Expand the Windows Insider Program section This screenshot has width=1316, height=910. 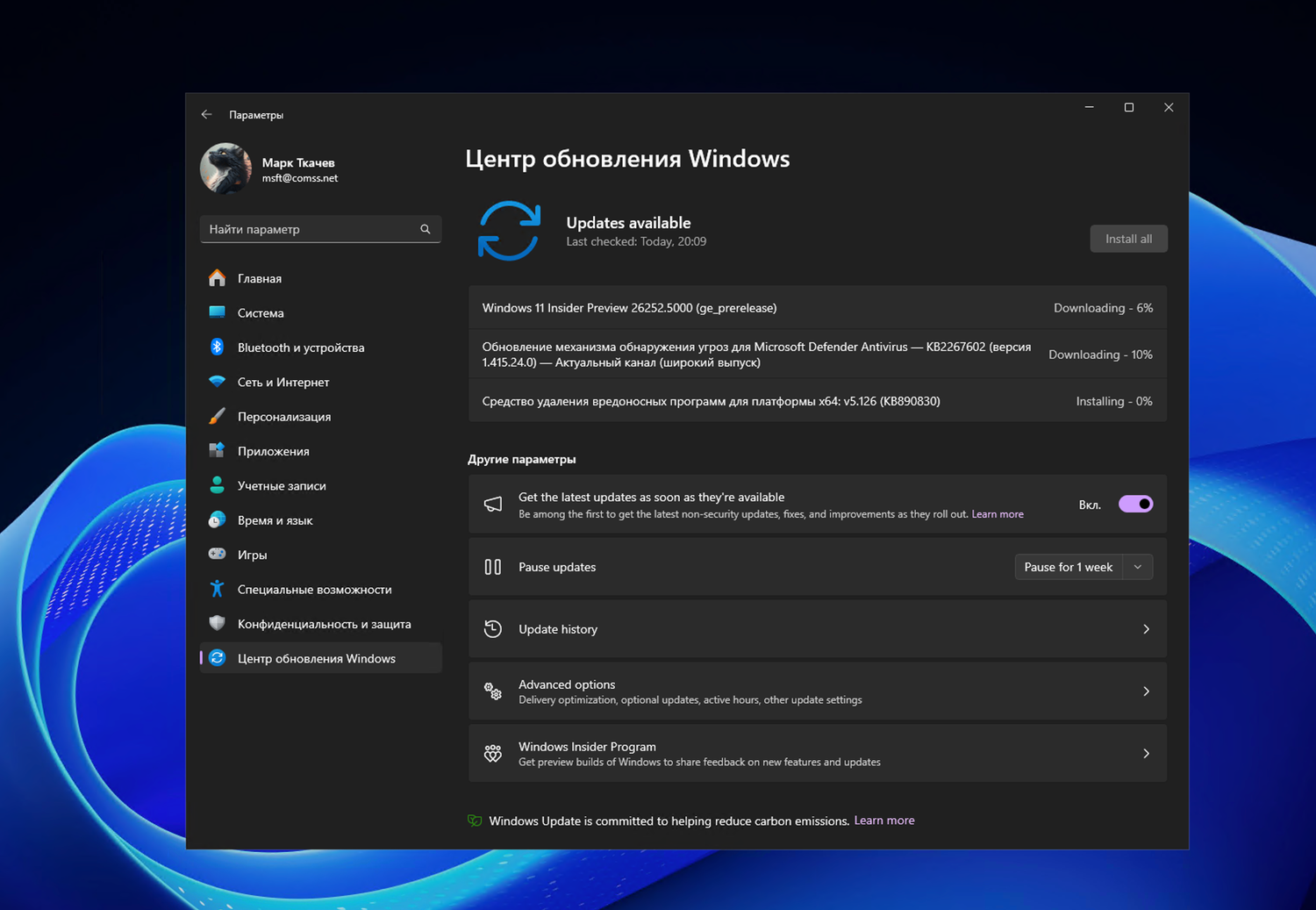click(x=1146, y=753)
